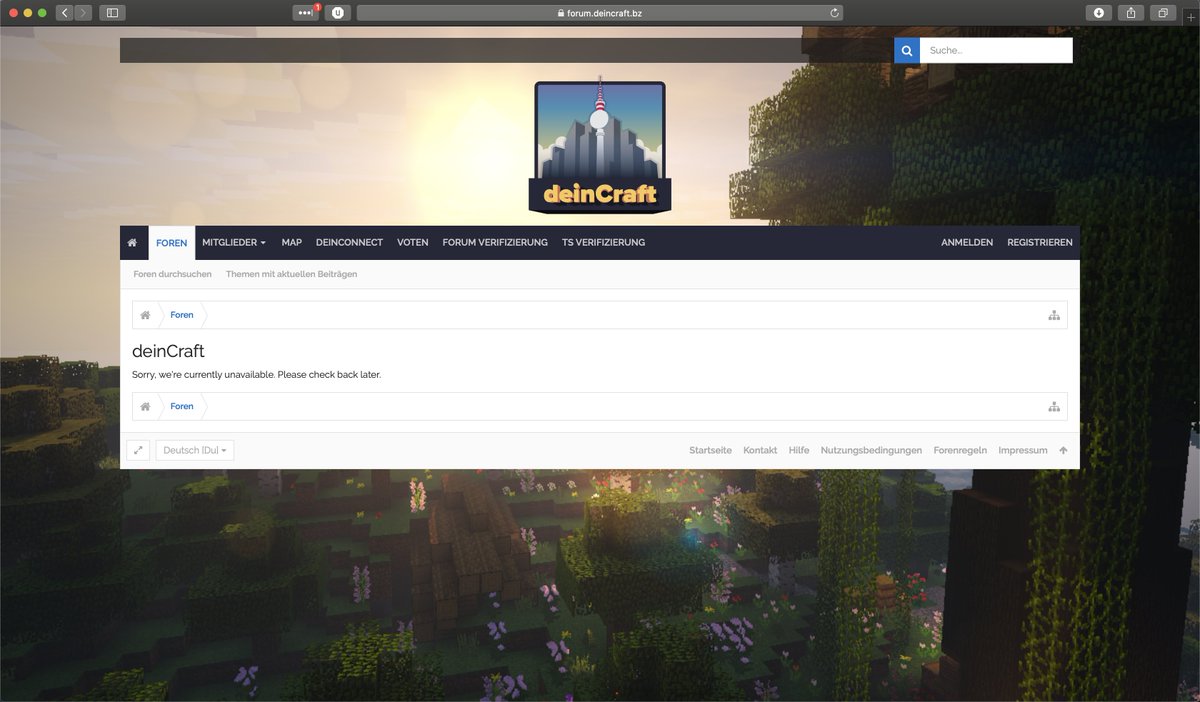Viewport: 1200px width, 702px height.
Task: Click Foren link in lower breadcrumb
Action: click(x=182, y=407)
